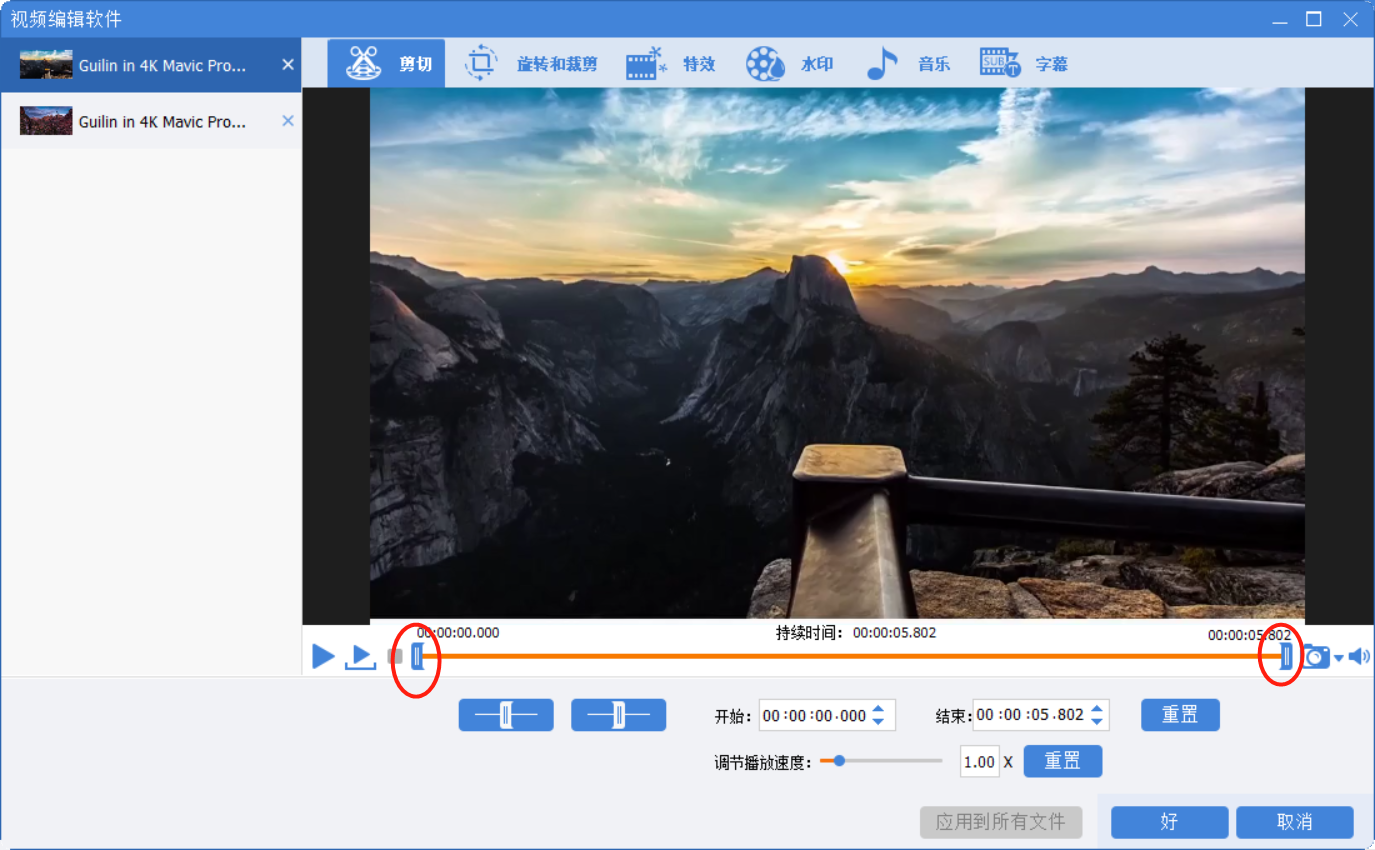
Task: Decrease the 结束 end time with down arrow
Action: [x=1097, y=721]
